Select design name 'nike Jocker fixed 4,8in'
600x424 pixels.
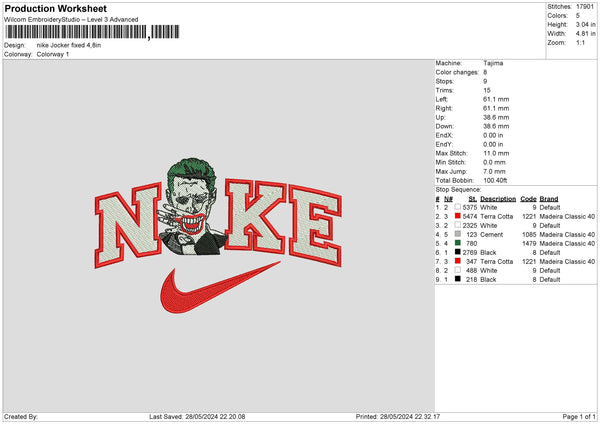pos(69,45)
